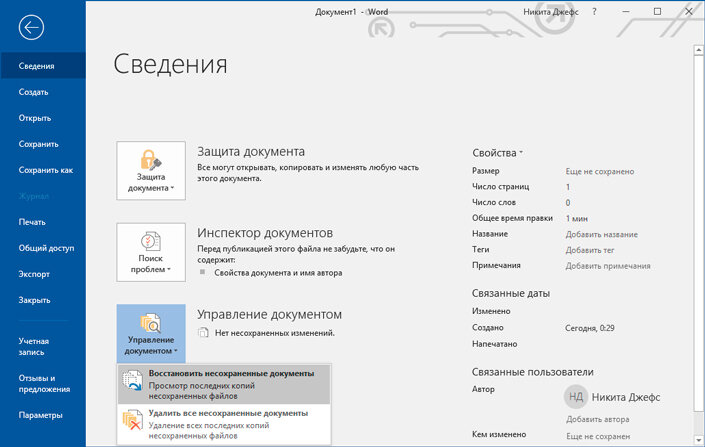This screenshot has width=705, height=447.
Task: Click the document inspector checklist icon
Action: [x=151, y=241]
